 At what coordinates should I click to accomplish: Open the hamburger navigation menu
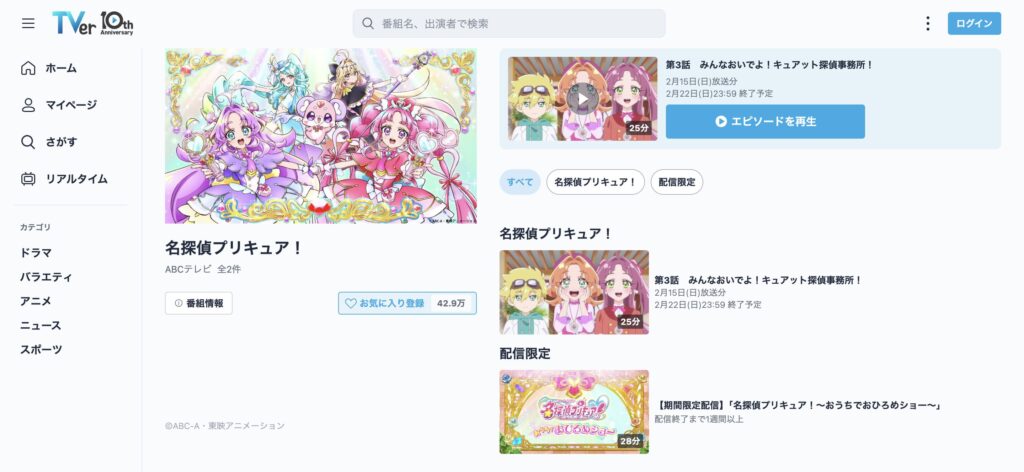coord(28,24)
